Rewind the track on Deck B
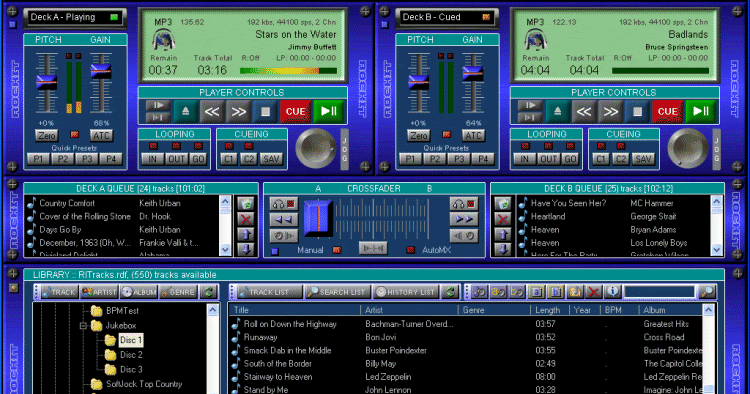The image size is (750, 394). (x=584, y=112)
